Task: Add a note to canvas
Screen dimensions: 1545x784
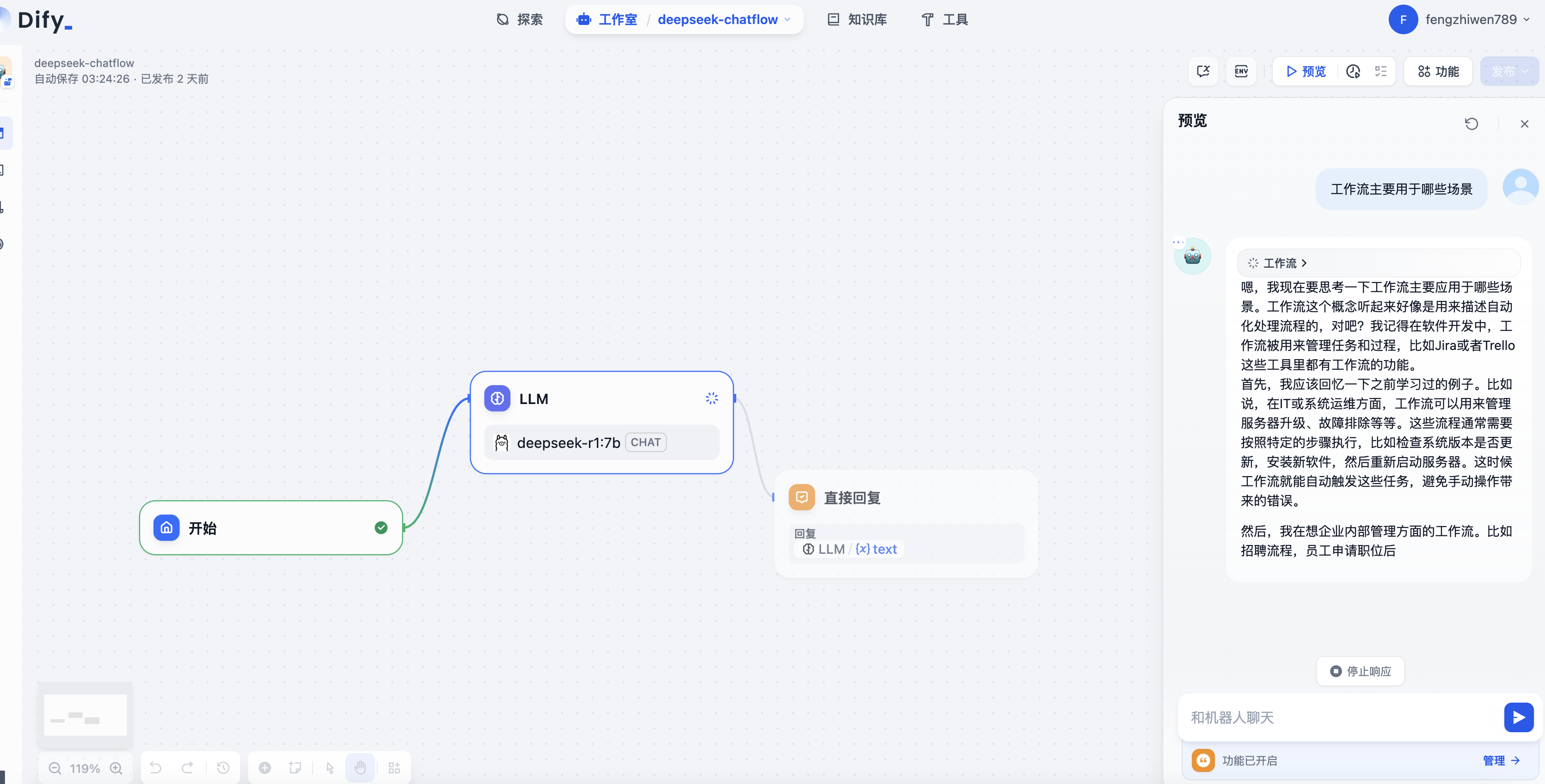Action: click(294, 768)
